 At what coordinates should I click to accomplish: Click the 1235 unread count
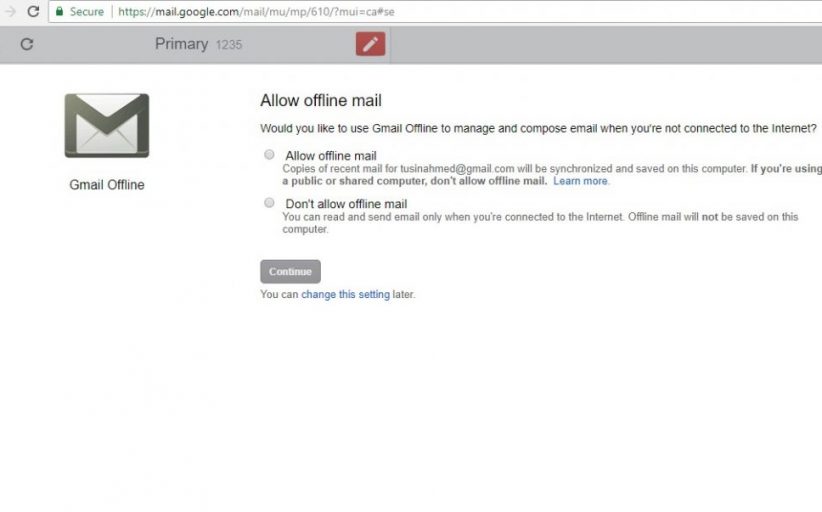tap(229, 45)
